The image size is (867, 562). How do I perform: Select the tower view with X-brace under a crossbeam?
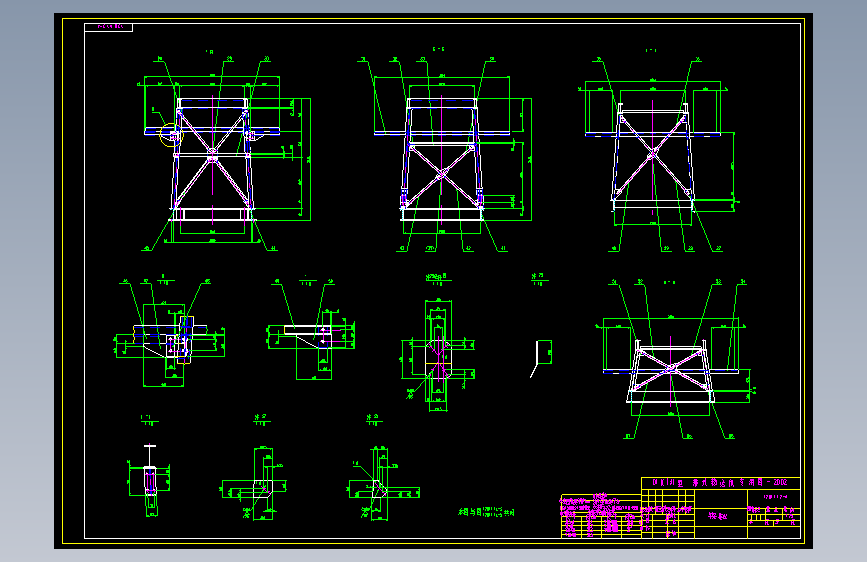pos(444,153)
